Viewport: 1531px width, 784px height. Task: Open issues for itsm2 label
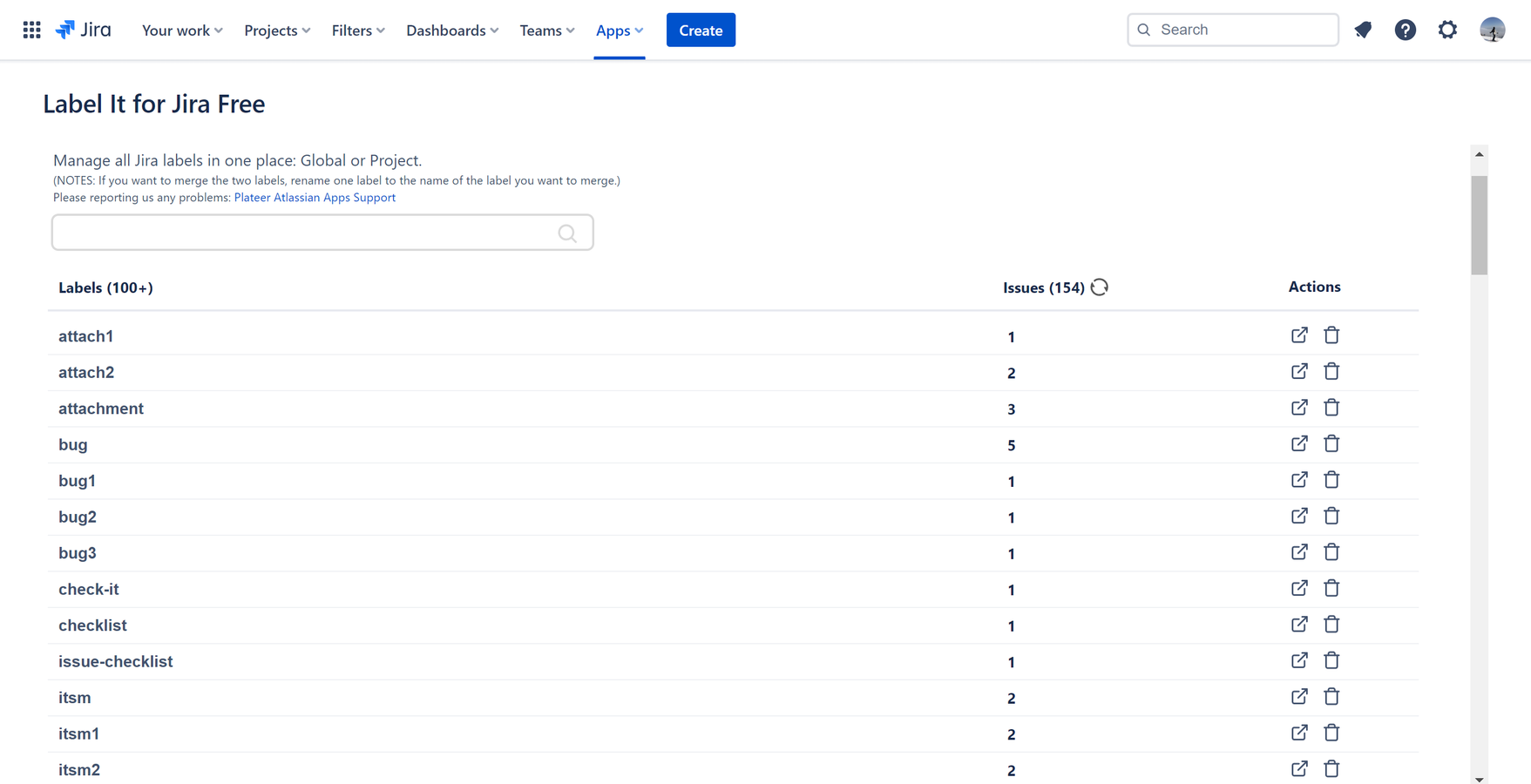coord(1299,769)
